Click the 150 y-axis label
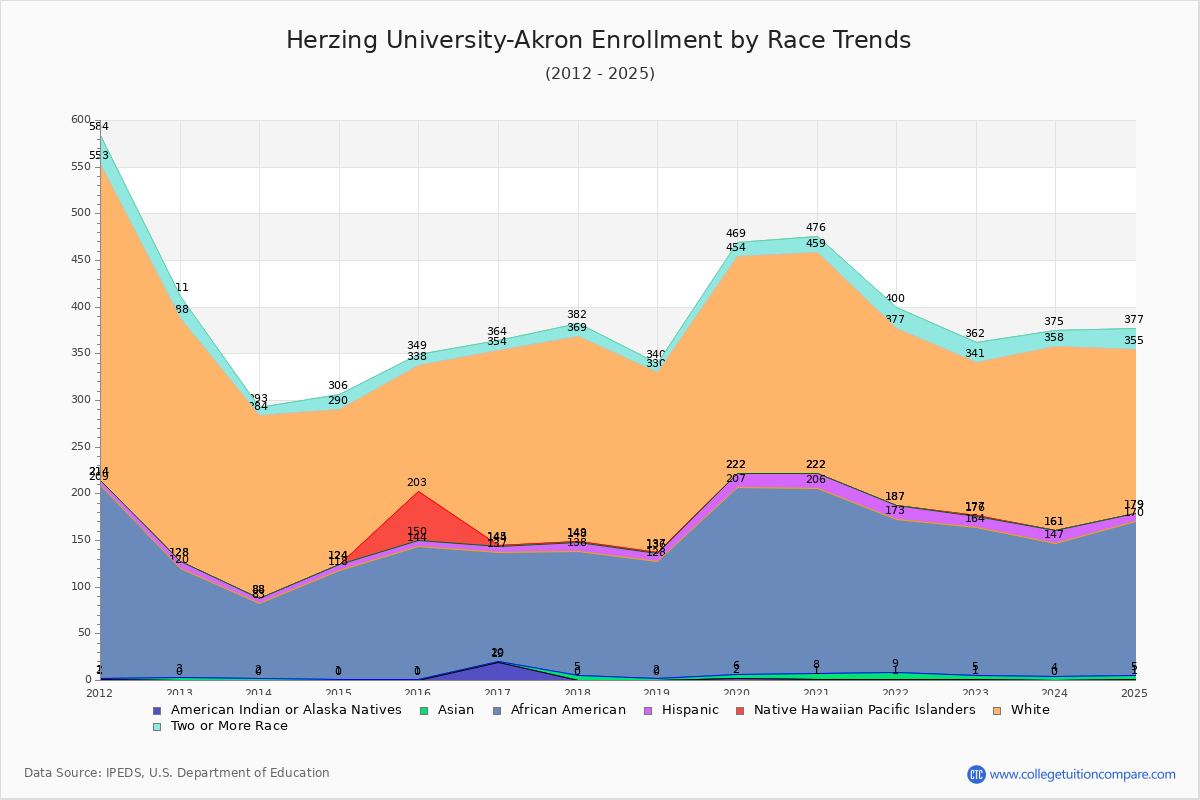The width and height of the screenshot is (1200, 800). pos(80,540)
